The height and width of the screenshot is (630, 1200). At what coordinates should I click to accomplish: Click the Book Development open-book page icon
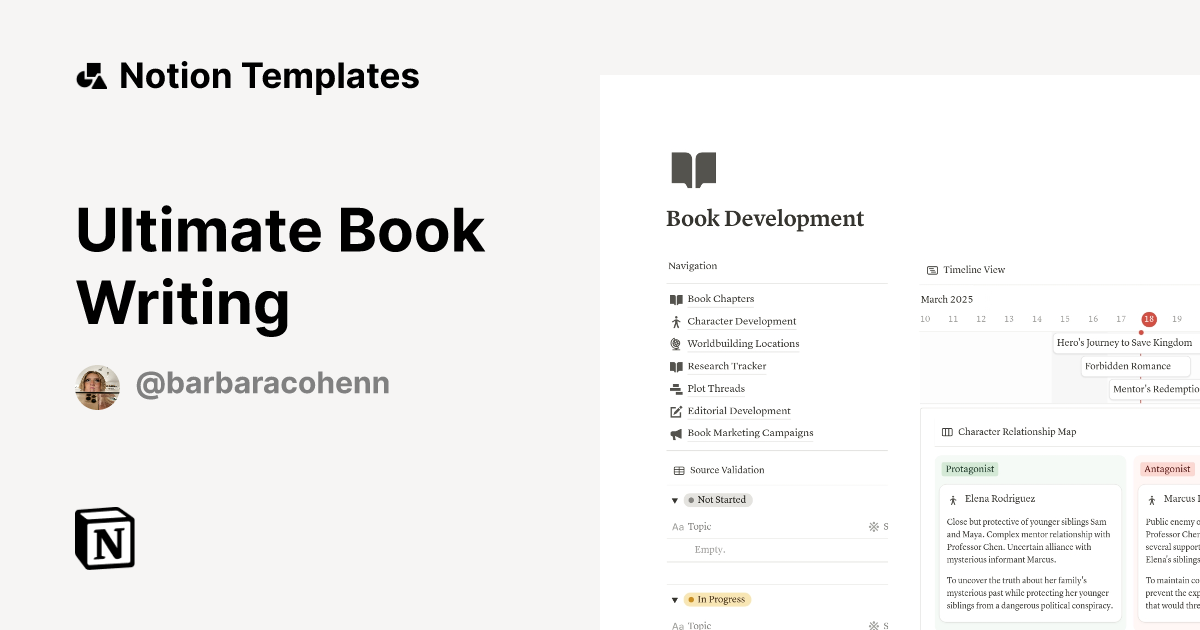click(x=692, y=169)
